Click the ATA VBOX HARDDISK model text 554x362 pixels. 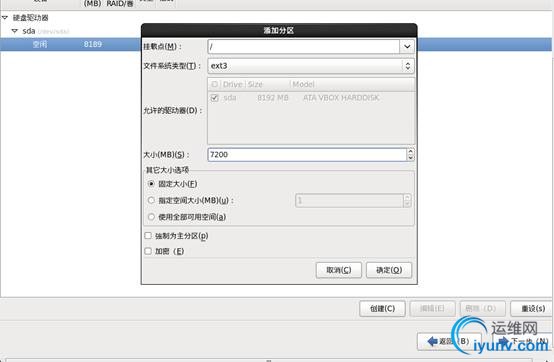point(341,98)
